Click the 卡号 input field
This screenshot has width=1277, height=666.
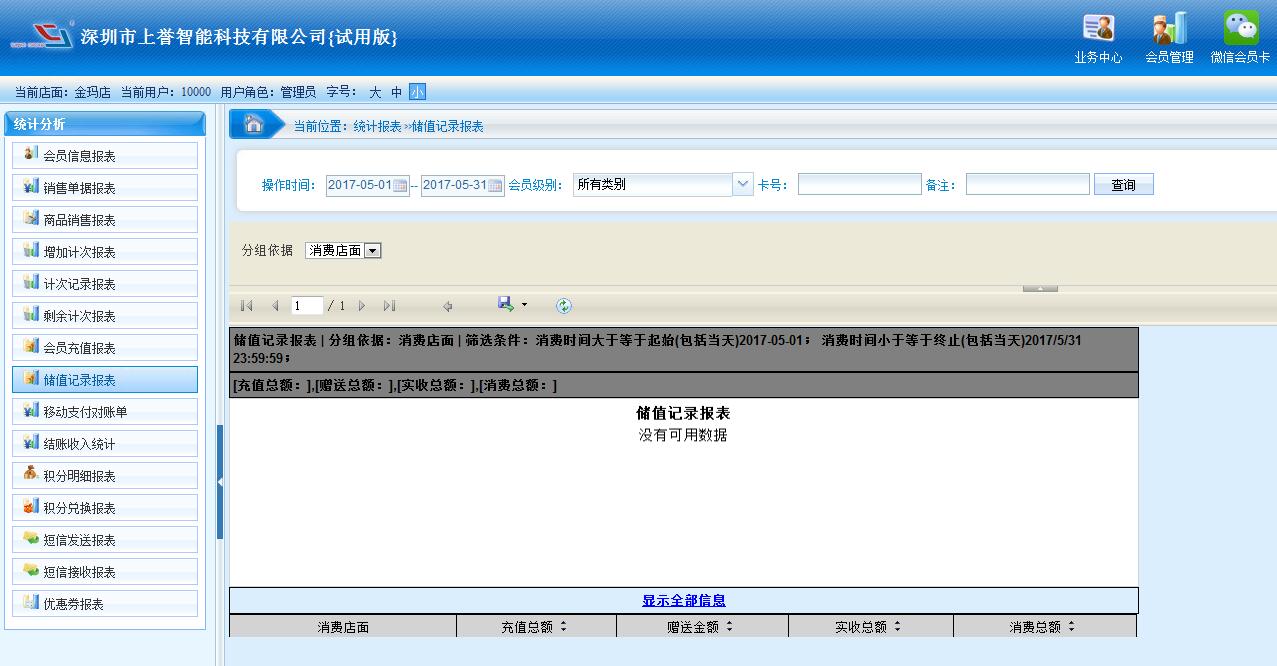coord(859,184)
